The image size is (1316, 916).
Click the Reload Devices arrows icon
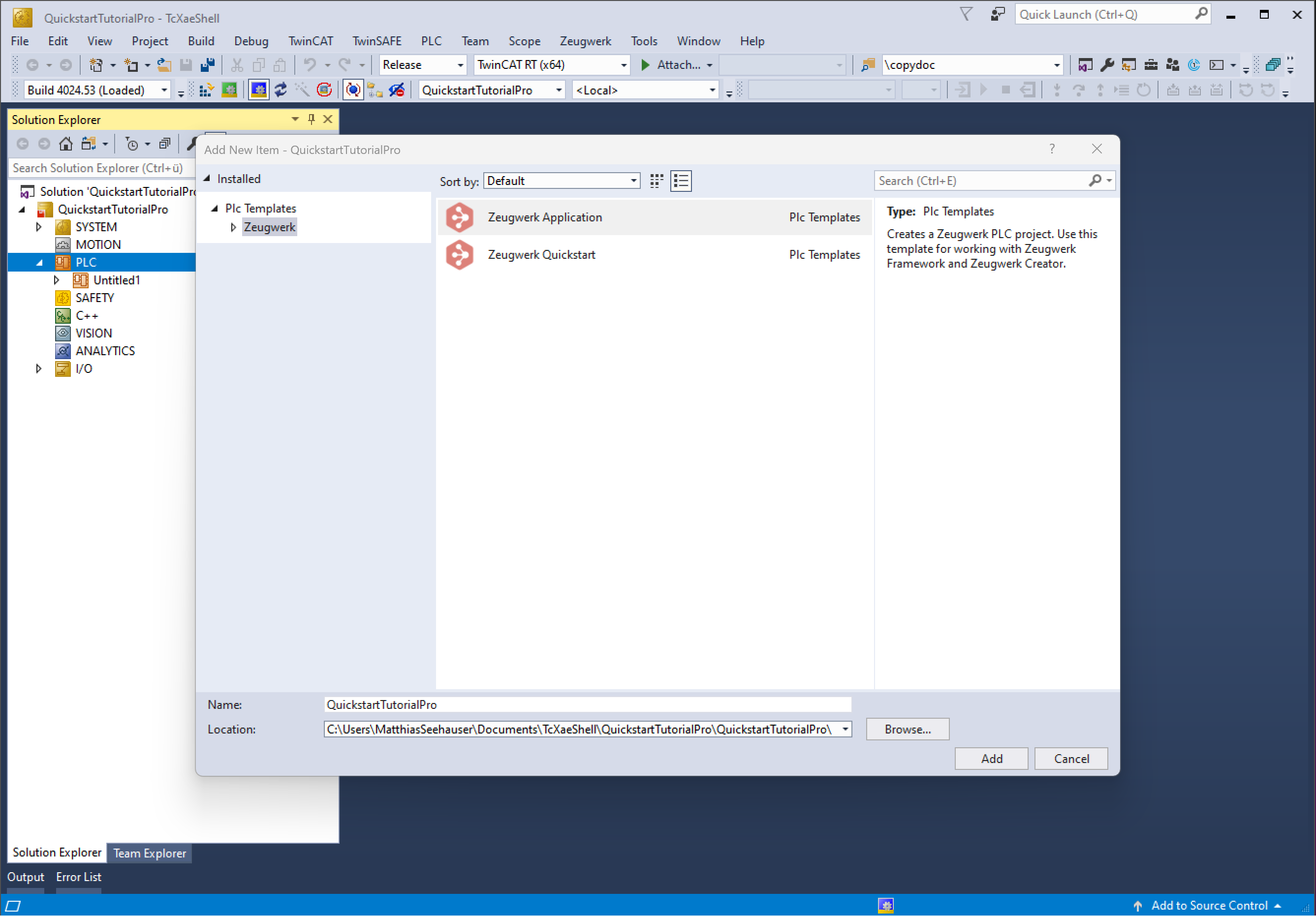[x=281, y=90]
